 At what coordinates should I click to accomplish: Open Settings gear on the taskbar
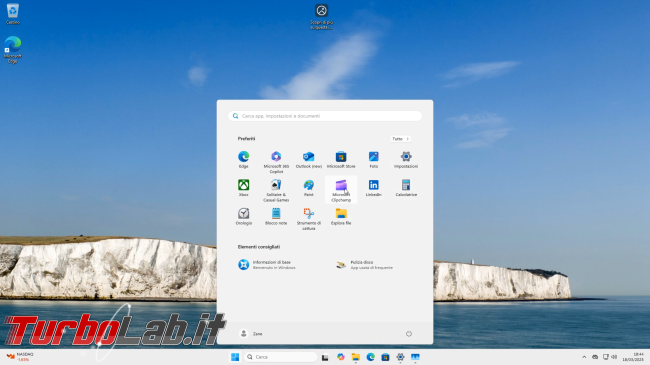[400, 357]
